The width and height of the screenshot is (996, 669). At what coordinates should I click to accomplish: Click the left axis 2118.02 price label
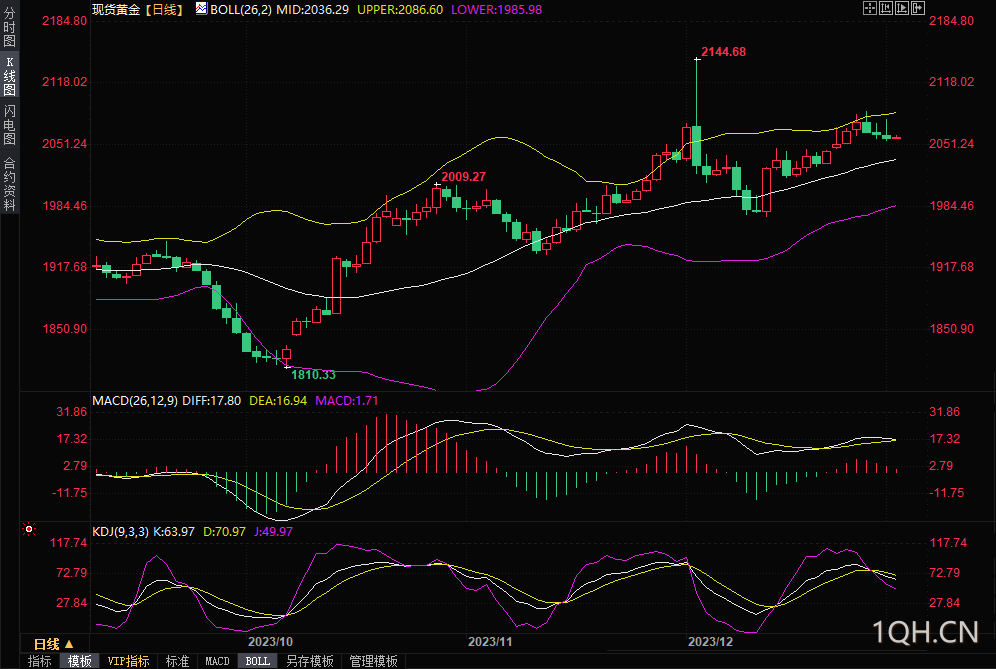64,82
